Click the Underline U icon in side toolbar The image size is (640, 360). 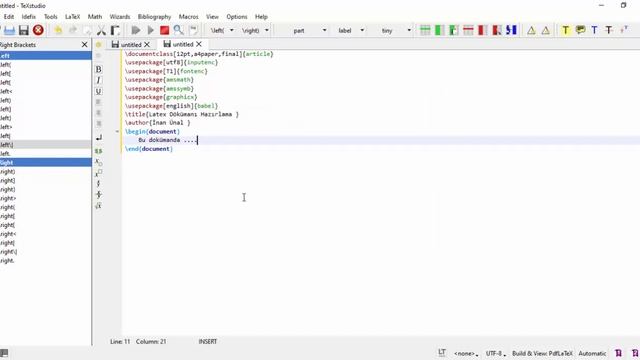pos(98,91)
